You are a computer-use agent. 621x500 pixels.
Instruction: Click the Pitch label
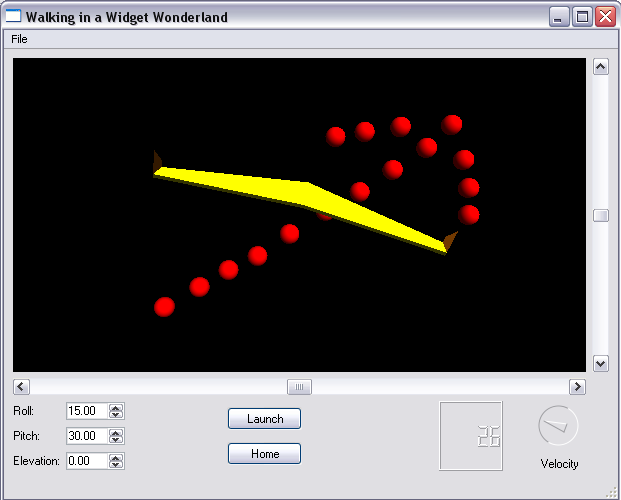pyautogui.click(x=26, y=436)
